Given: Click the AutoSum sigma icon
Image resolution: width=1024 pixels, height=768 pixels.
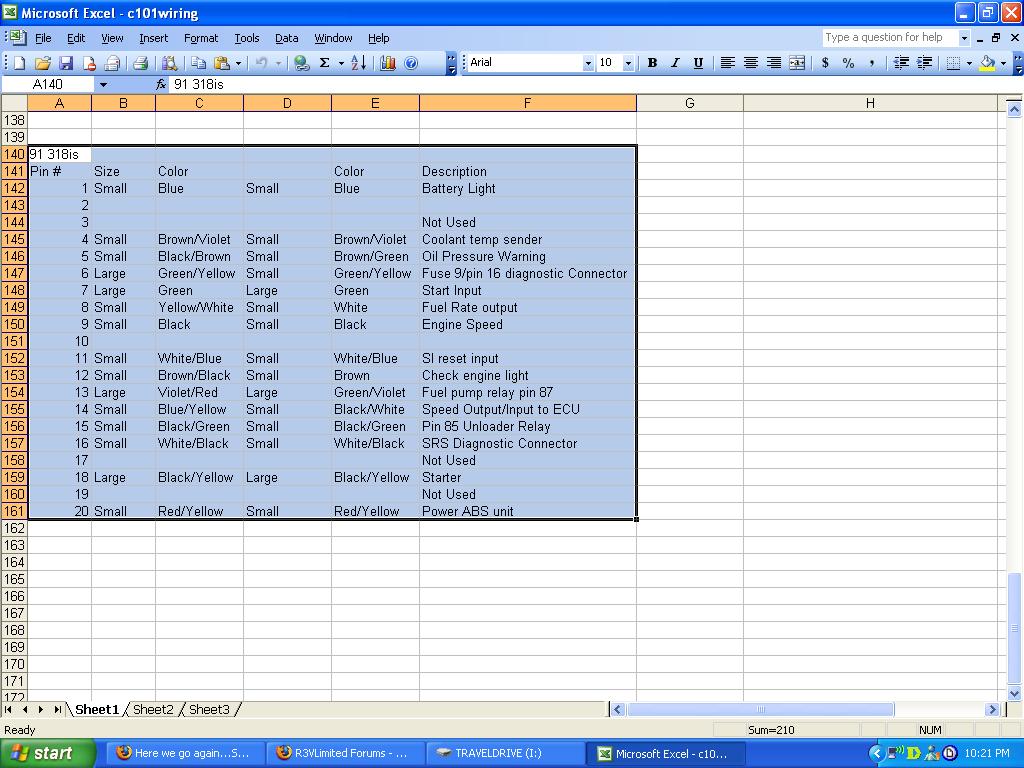Looking at the screenshot, I should [x=324, y=62].
